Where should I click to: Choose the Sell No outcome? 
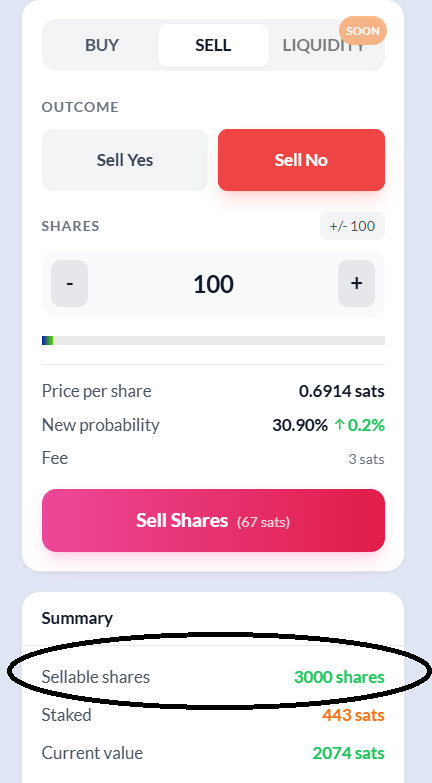[301, 160]
